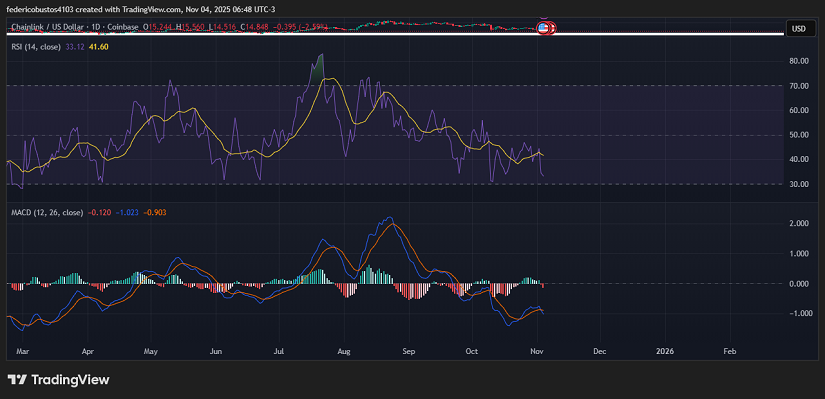Click the Jun label on time axis
The image size is (825, 399).
216,351
